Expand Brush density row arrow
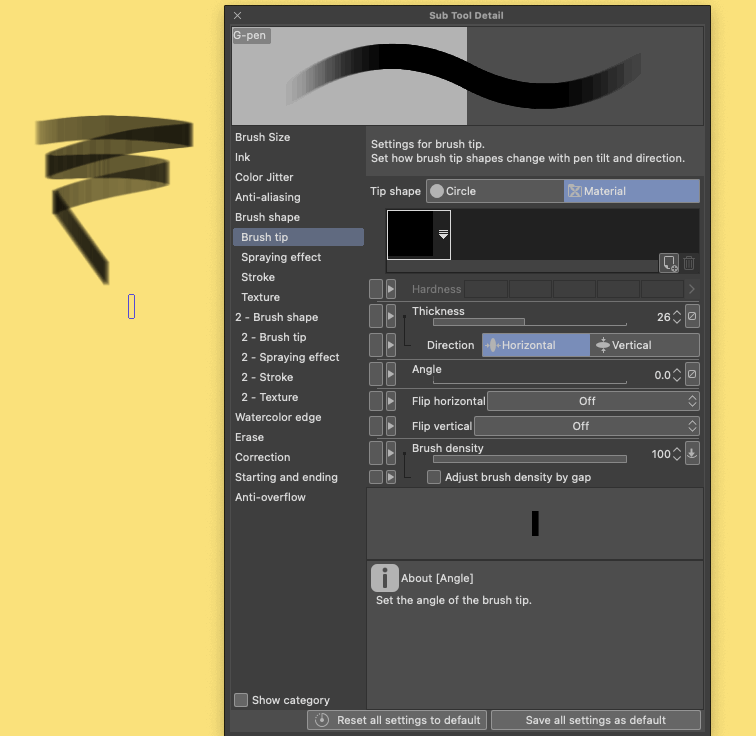Screen dimensions: 756x736 [x=391, y=453]
